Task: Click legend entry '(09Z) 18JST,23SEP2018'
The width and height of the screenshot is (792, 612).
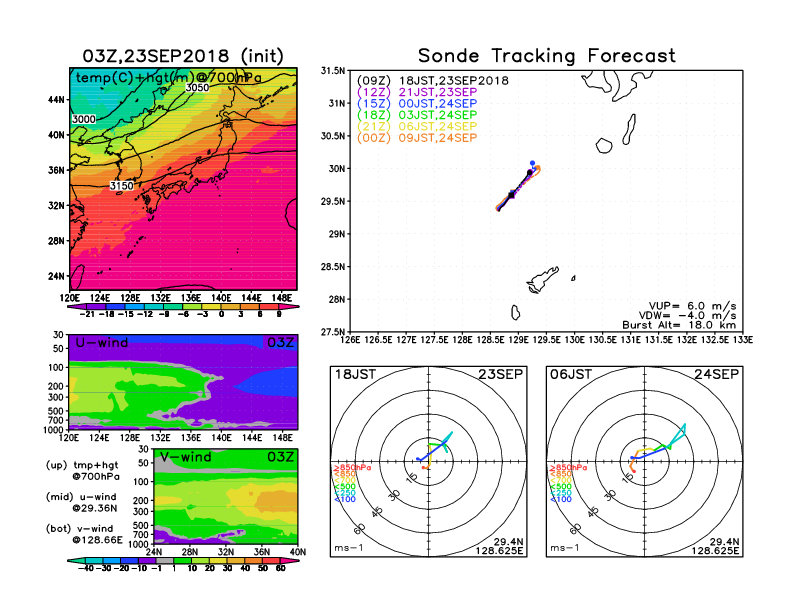Action: (433, 81)
